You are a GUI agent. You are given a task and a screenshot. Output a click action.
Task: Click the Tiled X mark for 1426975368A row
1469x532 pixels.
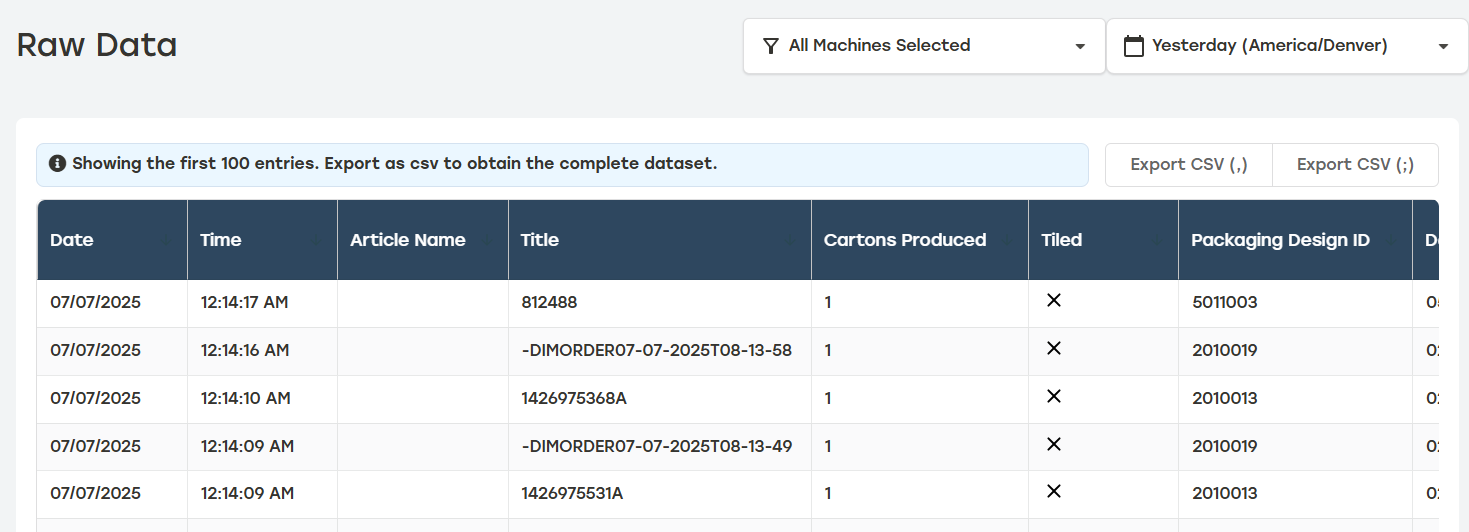click(x=1053, y=397)
